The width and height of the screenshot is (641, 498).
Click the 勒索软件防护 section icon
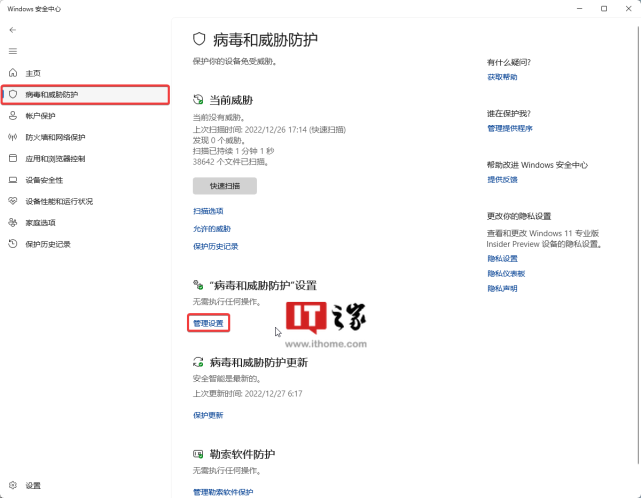click(x=198, y=454)
